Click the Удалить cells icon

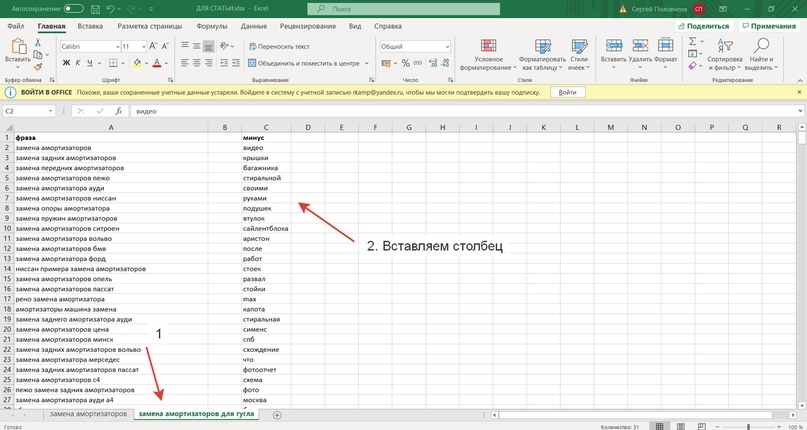640,45
